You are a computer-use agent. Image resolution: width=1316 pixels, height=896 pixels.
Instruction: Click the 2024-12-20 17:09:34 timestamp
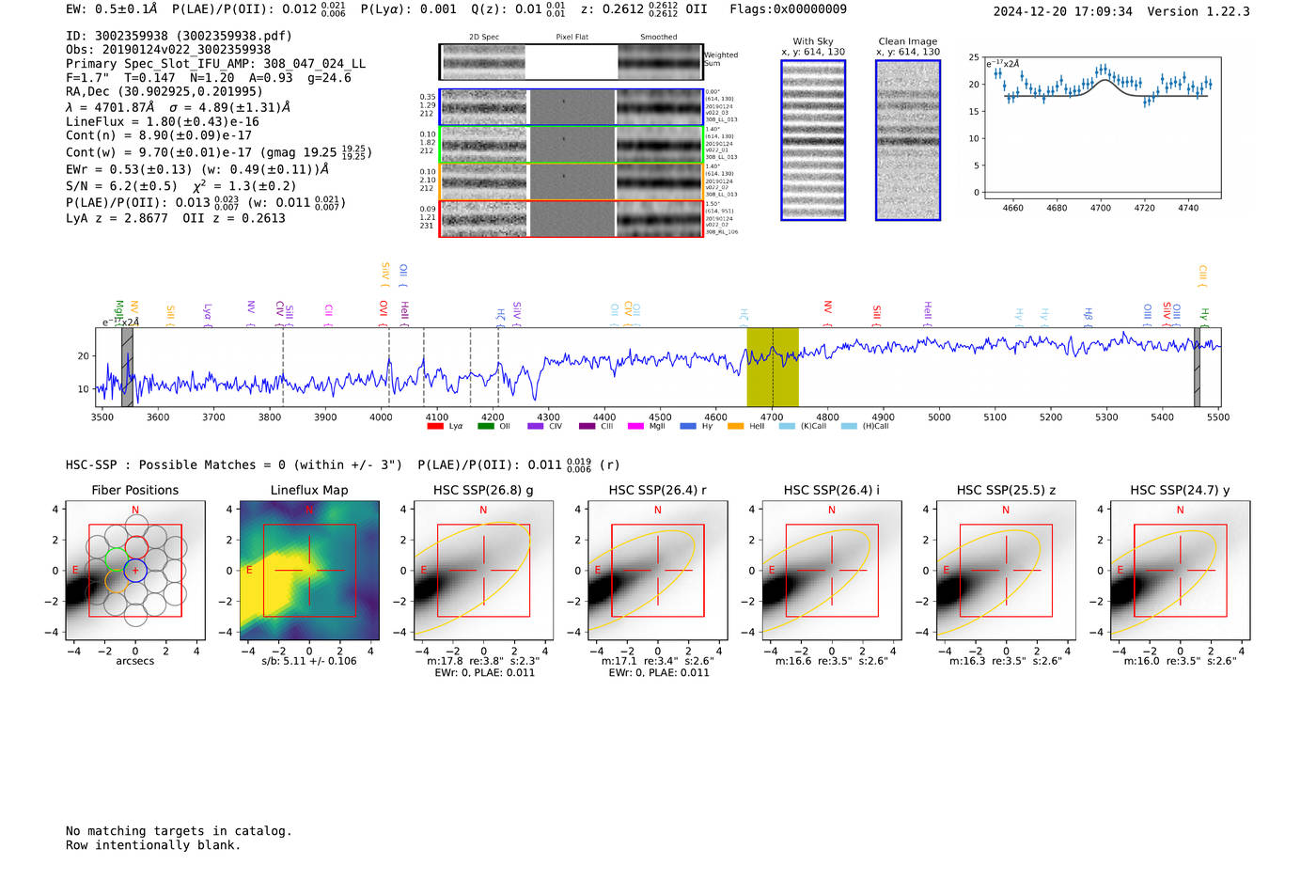1062,11
